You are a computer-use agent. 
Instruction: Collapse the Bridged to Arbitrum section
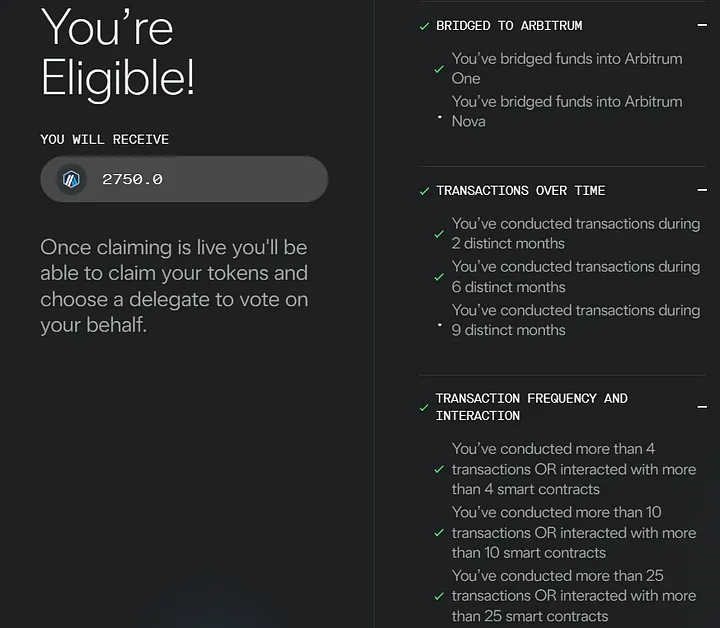(702, 25)
